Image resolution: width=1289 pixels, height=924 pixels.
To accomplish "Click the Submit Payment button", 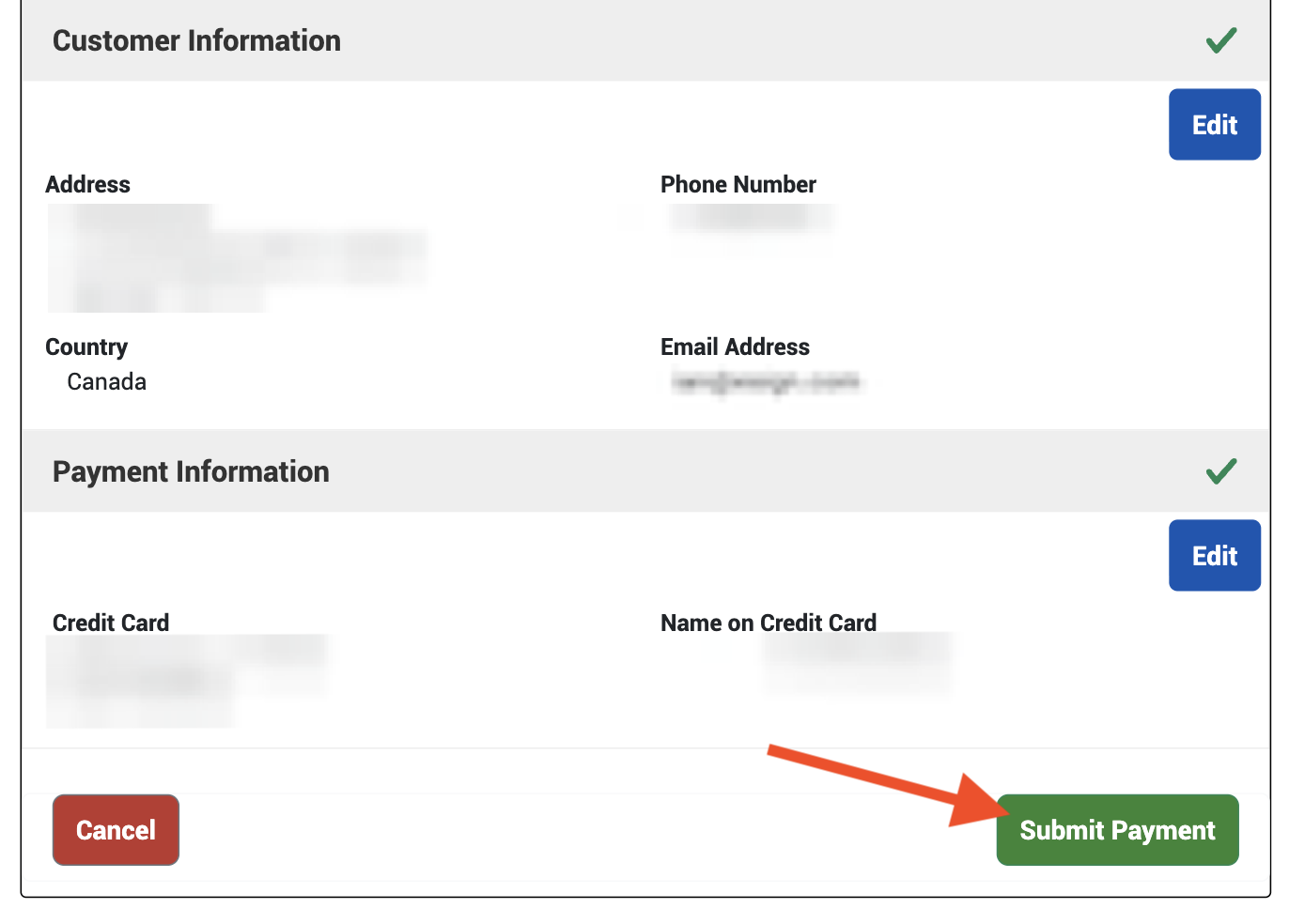I will (x=1117, y=830).
